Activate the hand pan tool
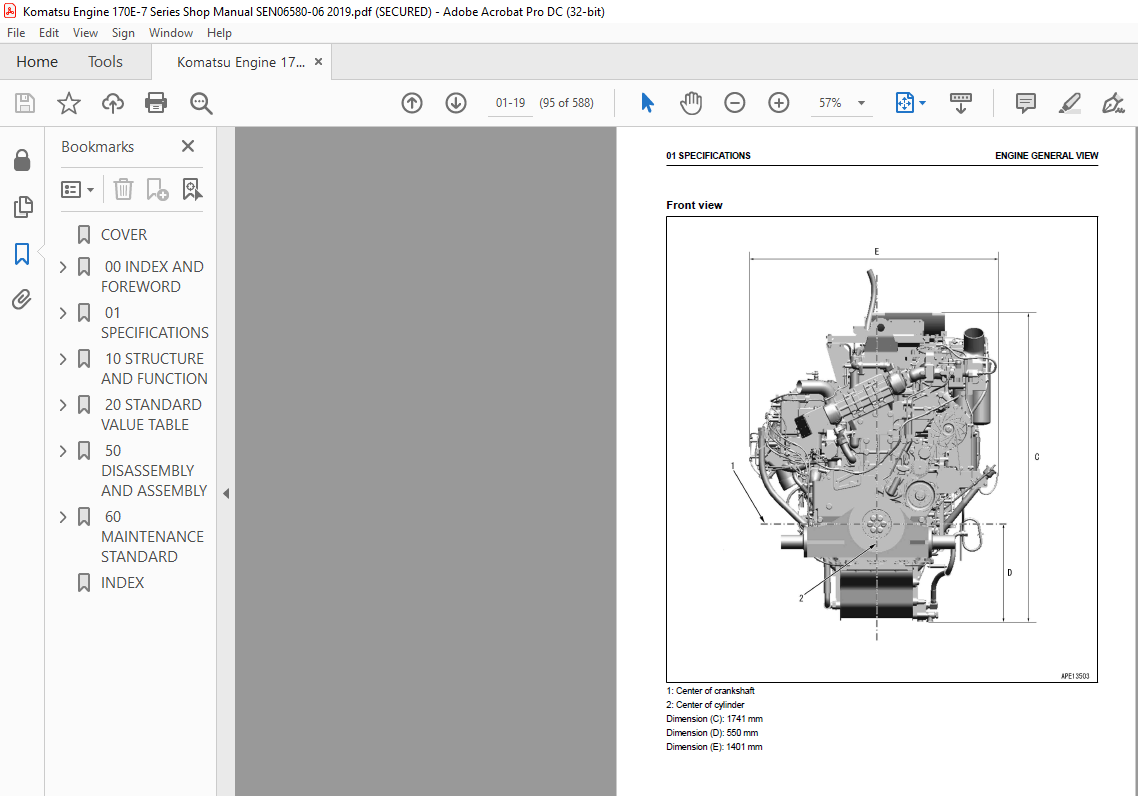Screen dimensions: 1138x796 click(691, 103)
